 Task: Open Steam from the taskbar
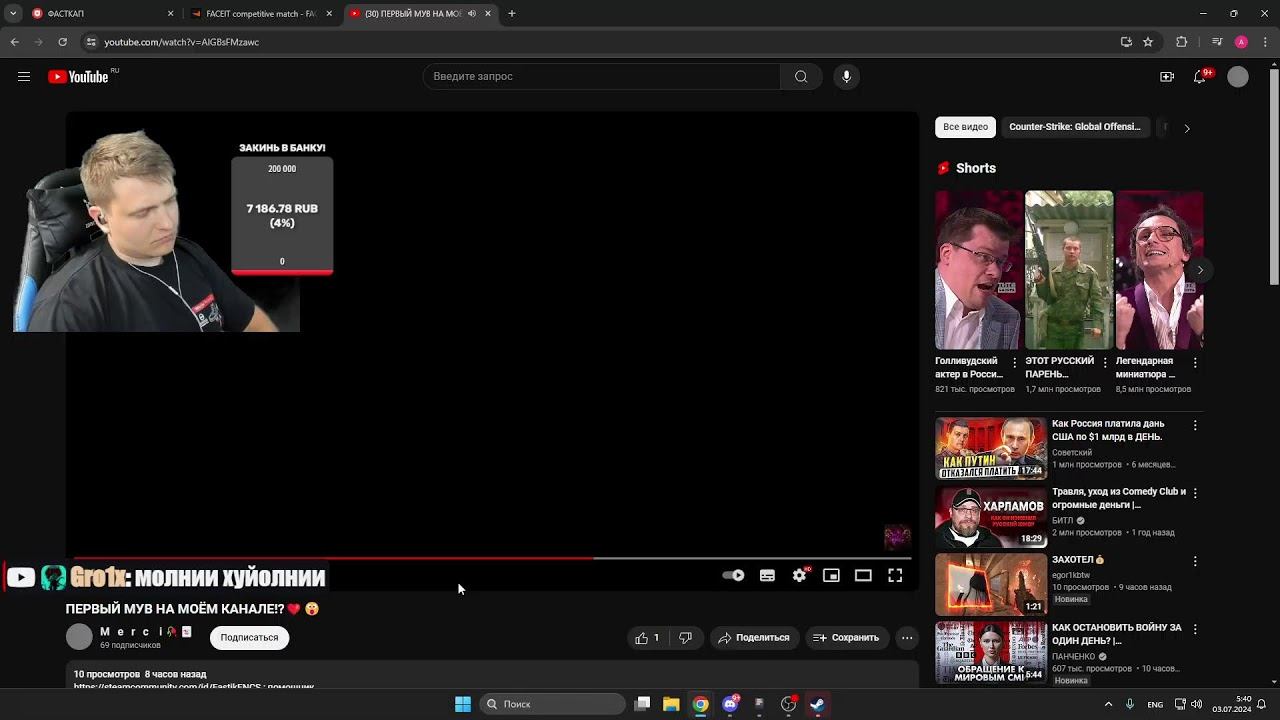pos(817,704)
